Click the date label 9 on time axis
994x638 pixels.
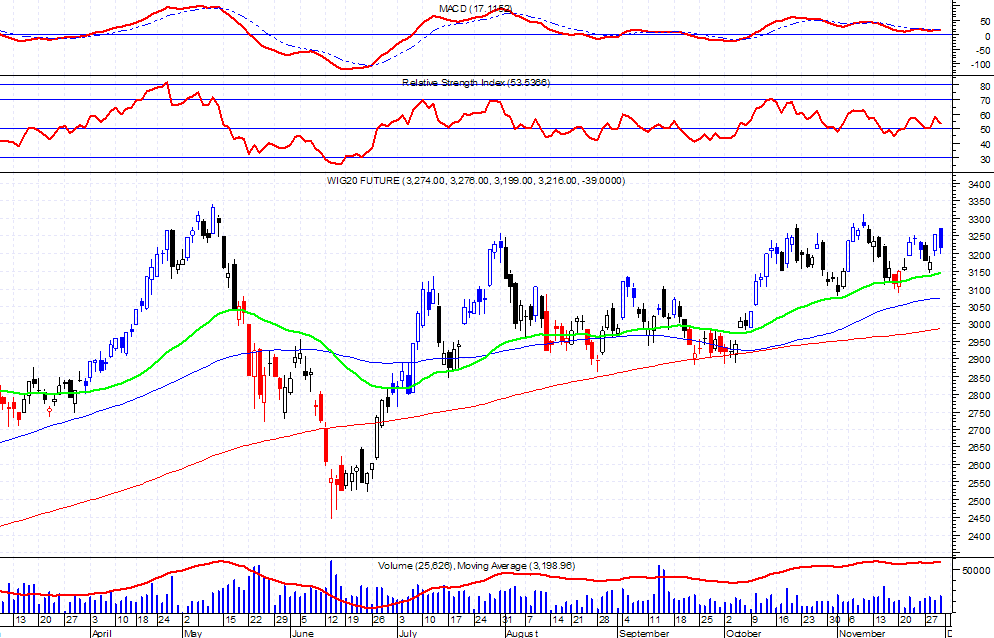point(754,620)
